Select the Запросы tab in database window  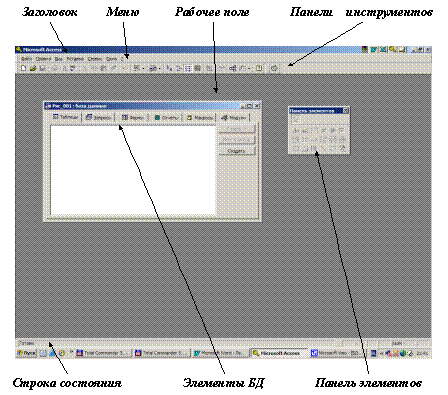(98, 117)
